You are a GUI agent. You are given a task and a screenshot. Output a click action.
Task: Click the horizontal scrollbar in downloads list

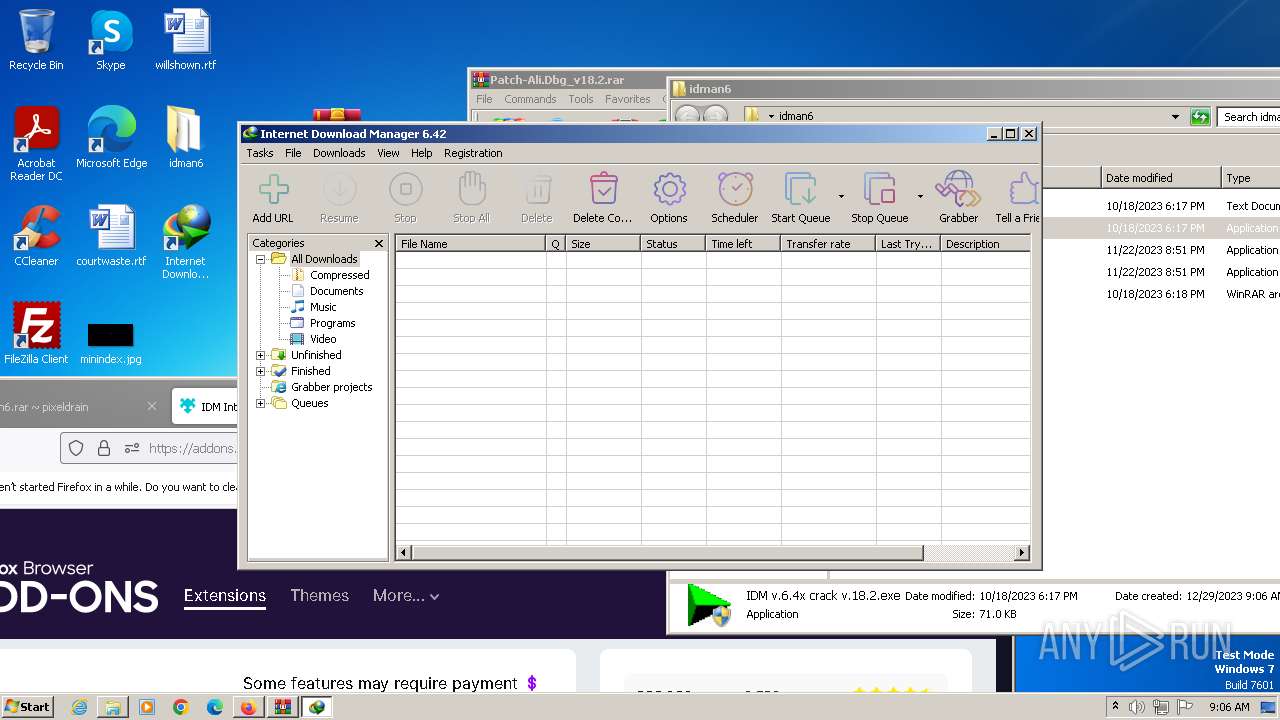[667, 553]
